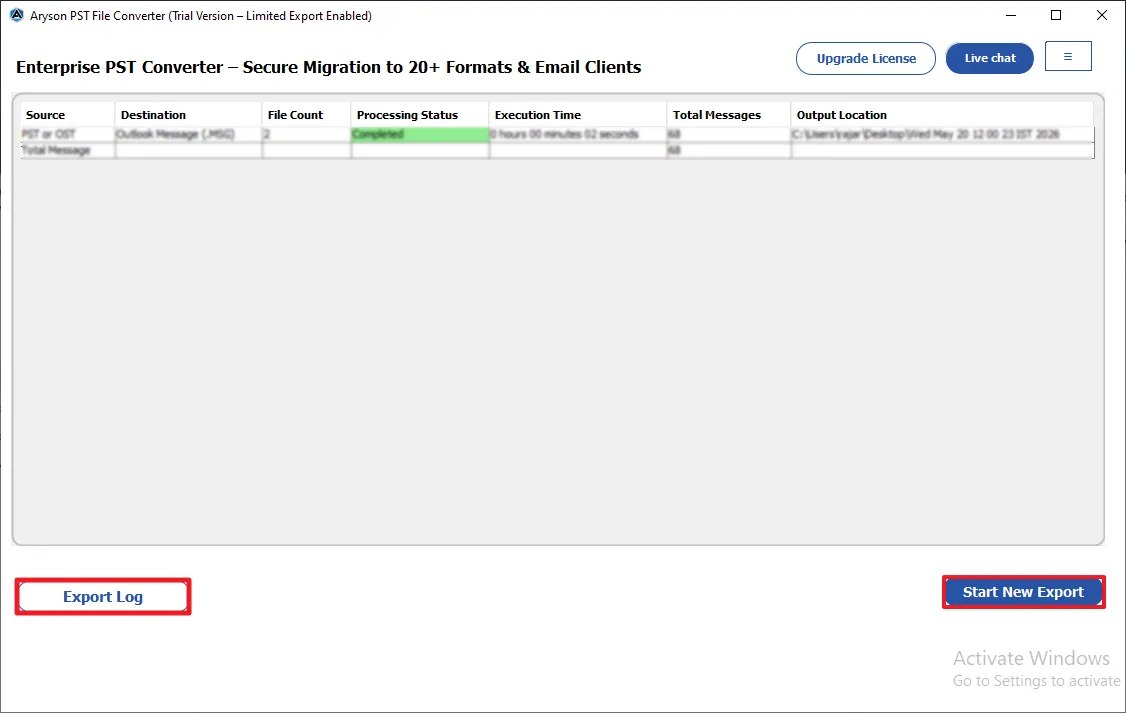1126x713 pixels.
Task: Open the hamburger menu icon
Action: [x=1068, y=57]
